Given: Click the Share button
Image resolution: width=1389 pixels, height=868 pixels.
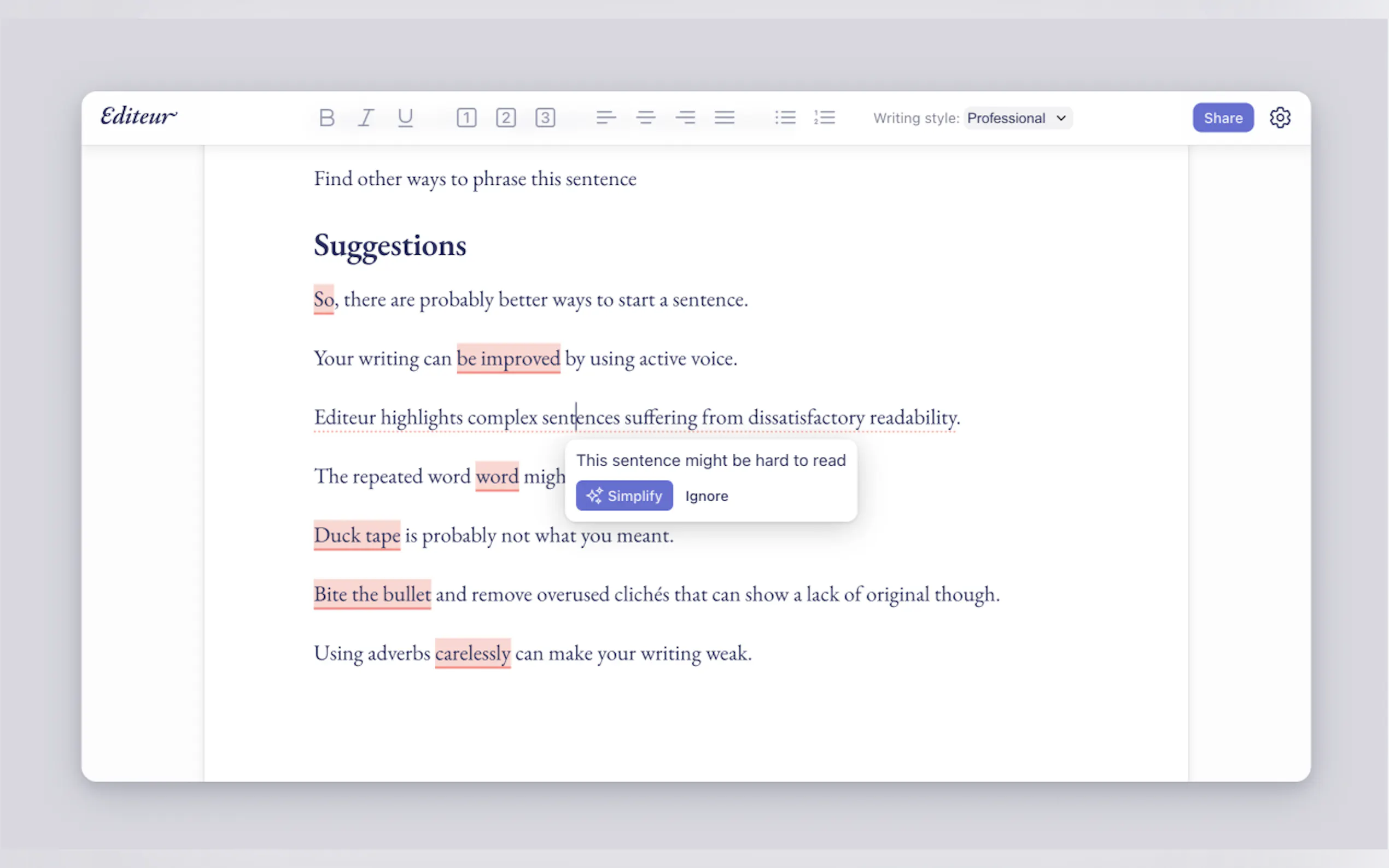Looking at the screenshot, I should (x=1222, y=118).
